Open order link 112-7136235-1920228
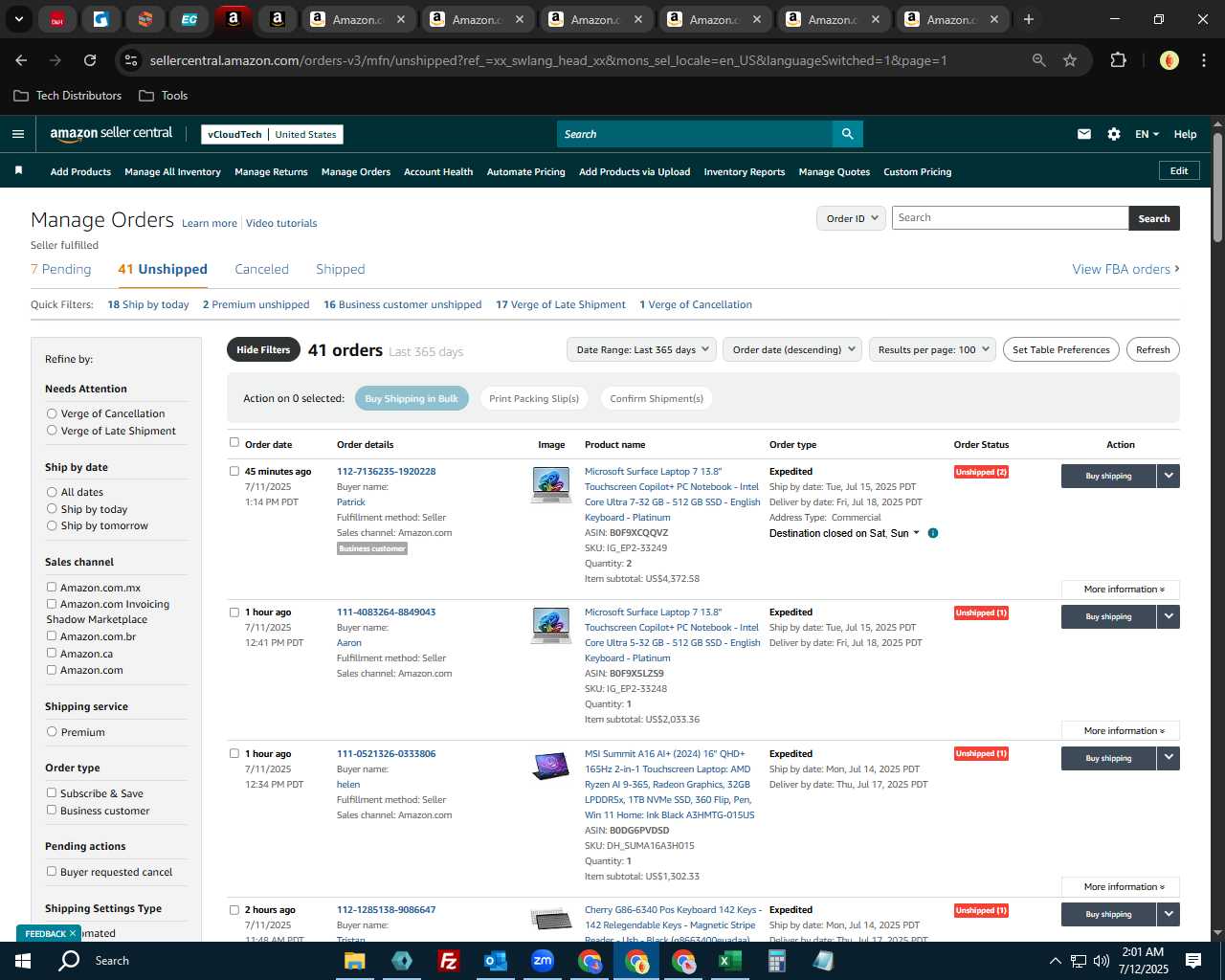The height and width of the screenshot is (980, 1225). pyautogui.click(x=386, y=471)
